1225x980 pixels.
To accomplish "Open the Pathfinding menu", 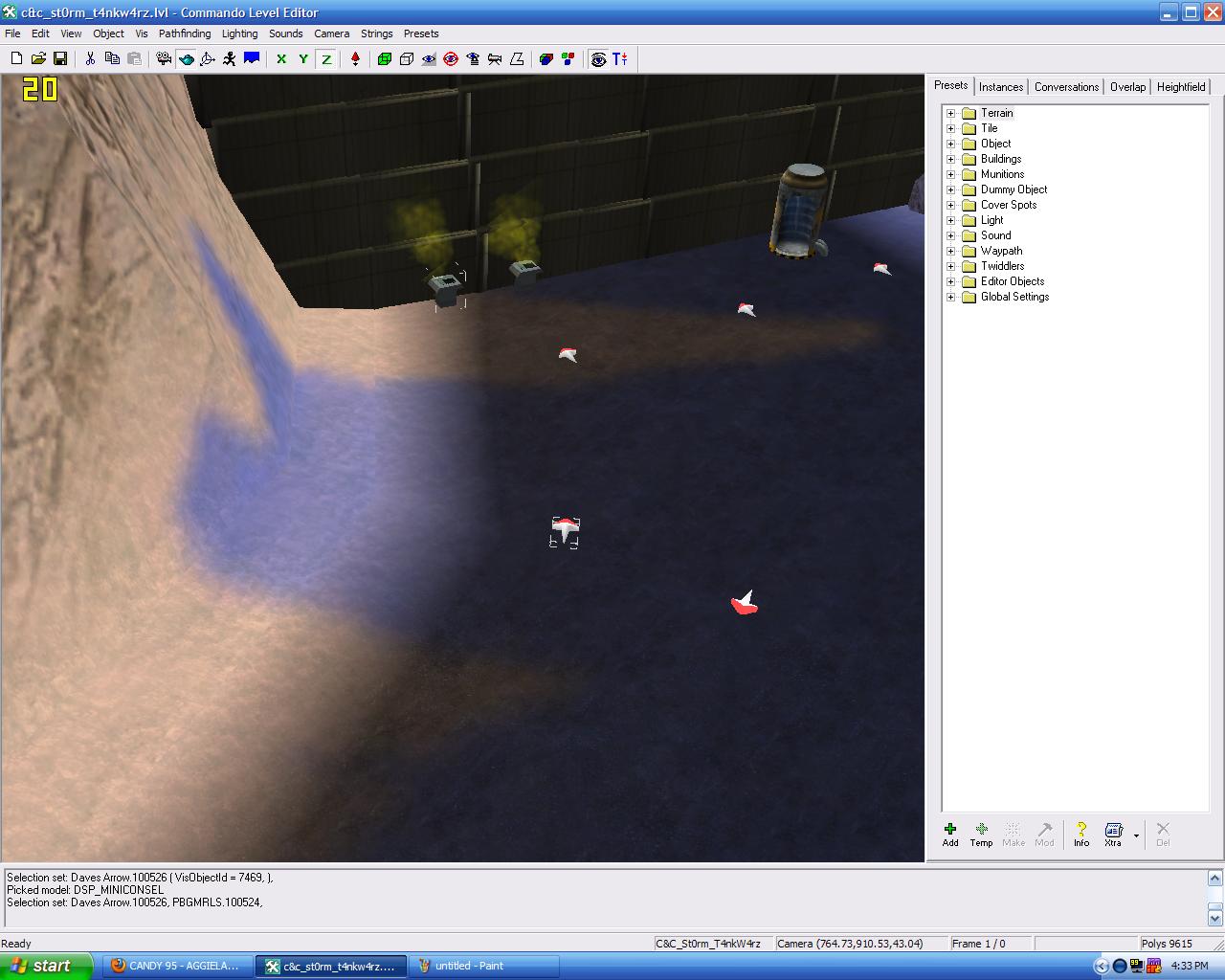I will (x=185, y=33).
